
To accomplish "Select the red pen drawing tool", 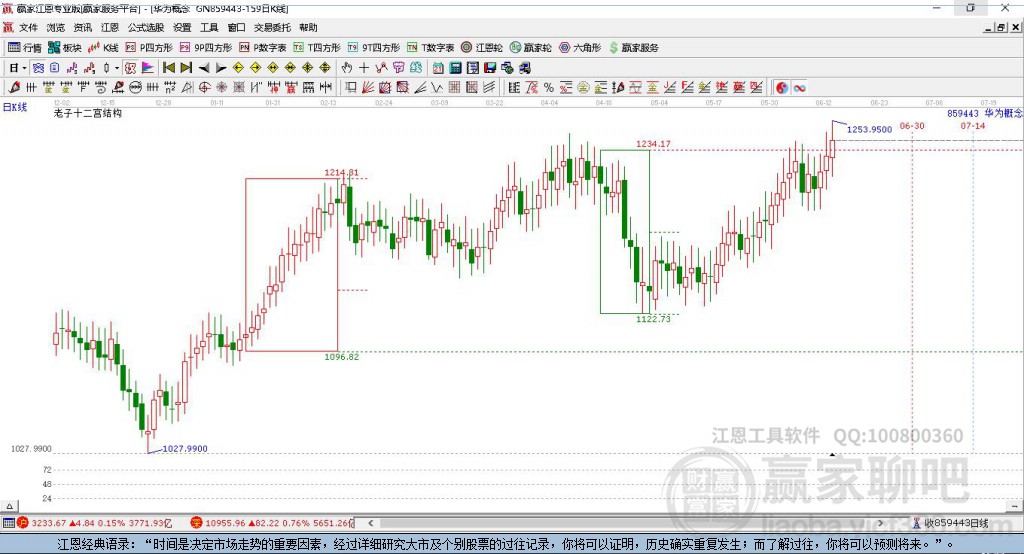I will (14, 88).
